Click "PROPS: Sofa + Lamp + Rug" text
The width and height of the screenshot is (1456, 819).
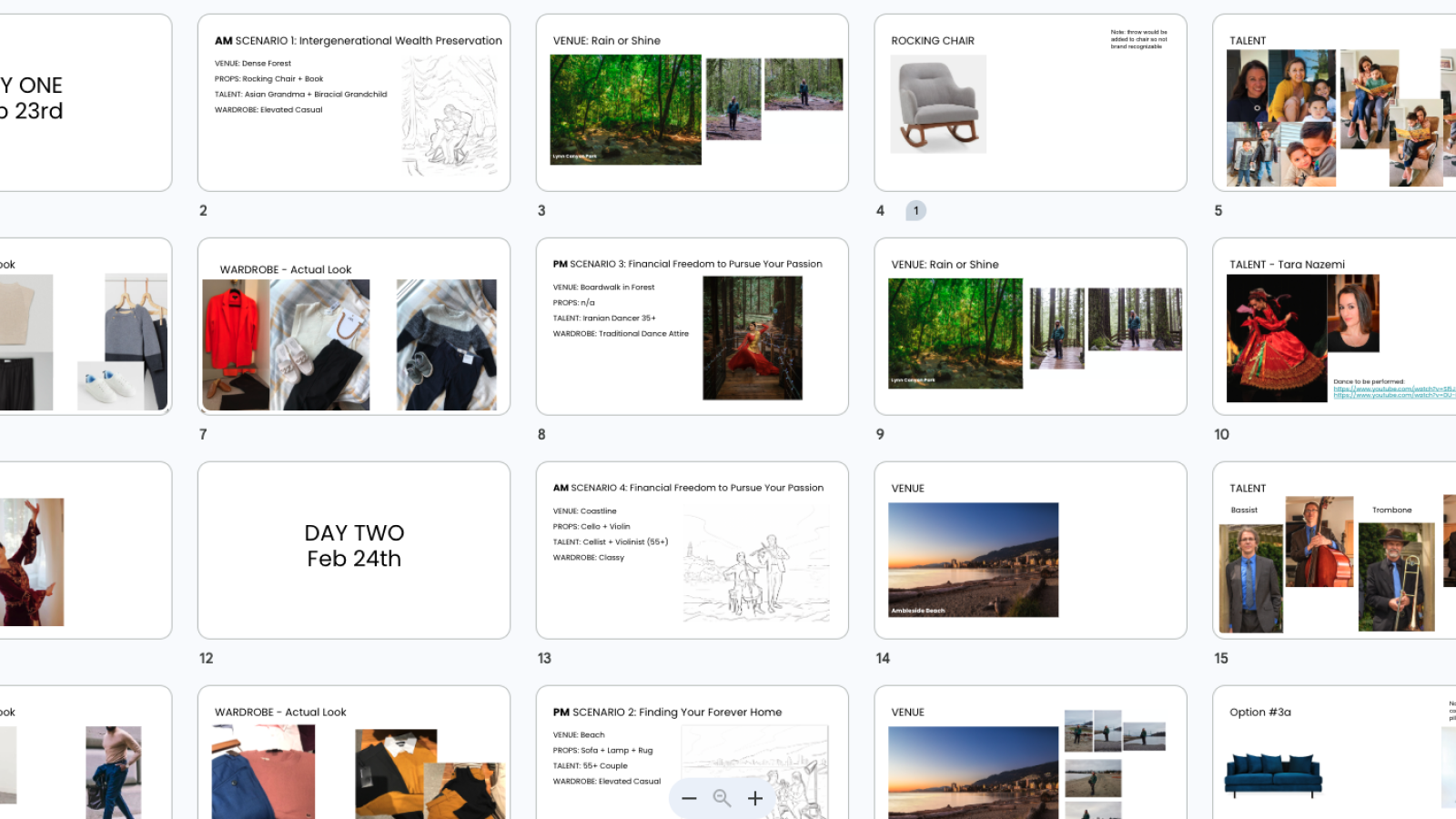pyautogui.click(x=602, y=751)
